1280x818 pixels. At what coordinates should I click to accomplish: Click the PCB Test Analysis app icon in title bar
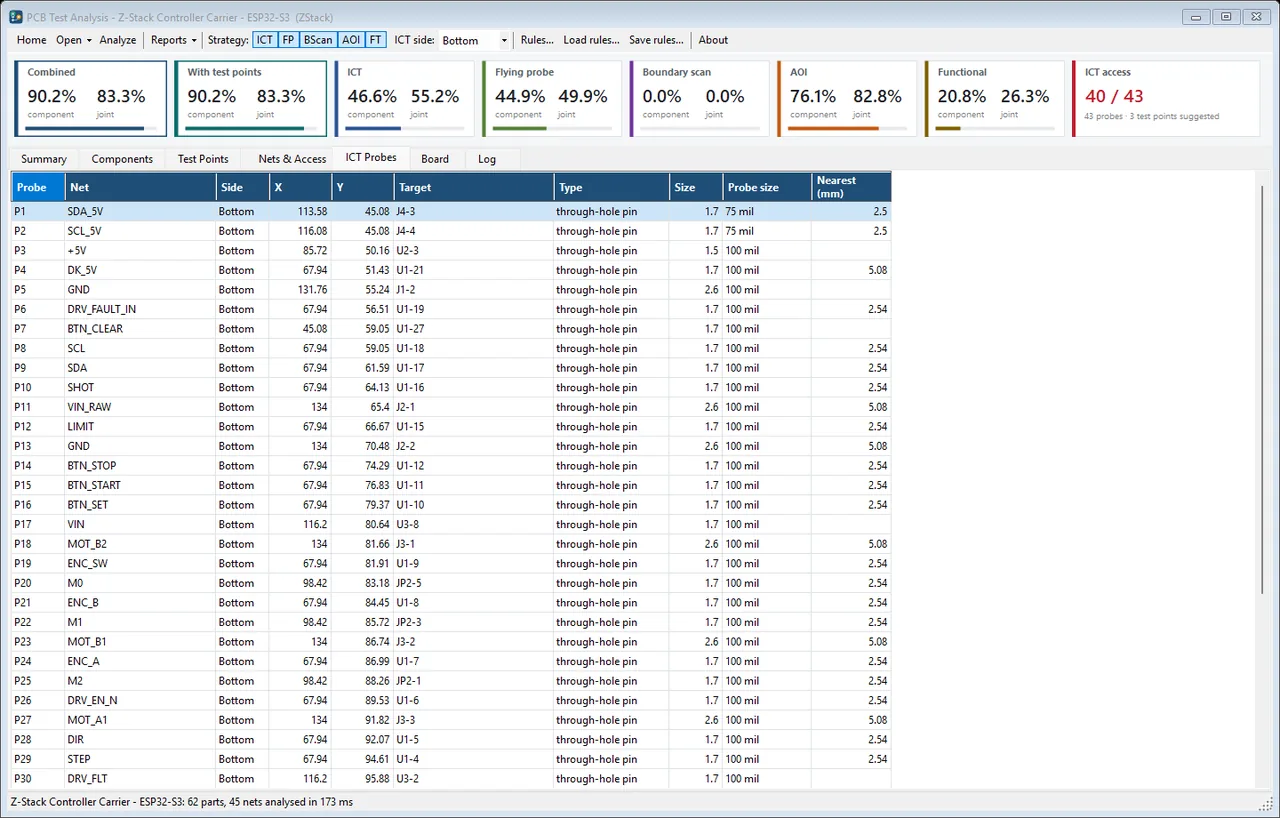[x=16, y=17]
